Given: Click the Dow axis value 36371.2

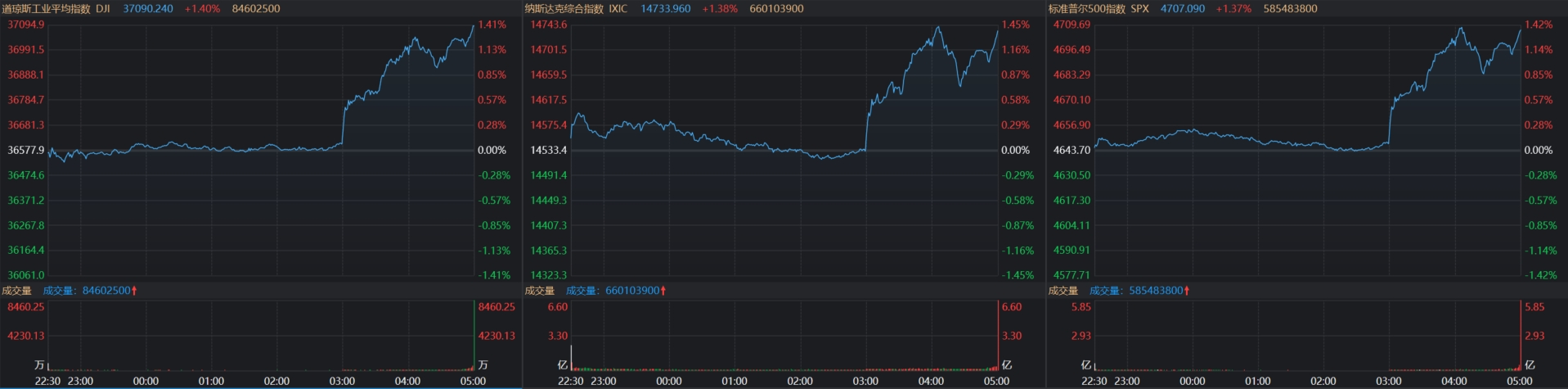Looking at the screenshot, I should click(26, 200).
